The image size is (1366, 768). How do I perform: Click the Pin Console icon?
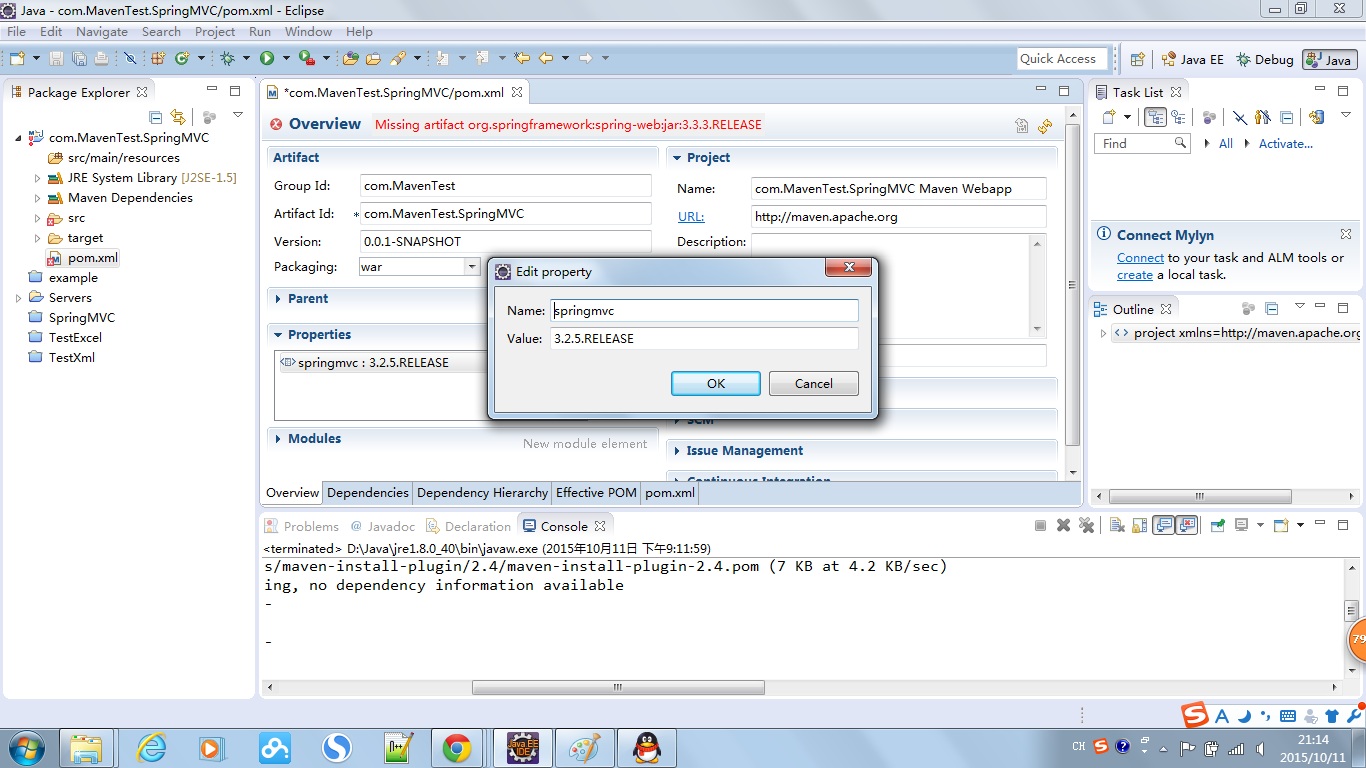point(1218,525)
